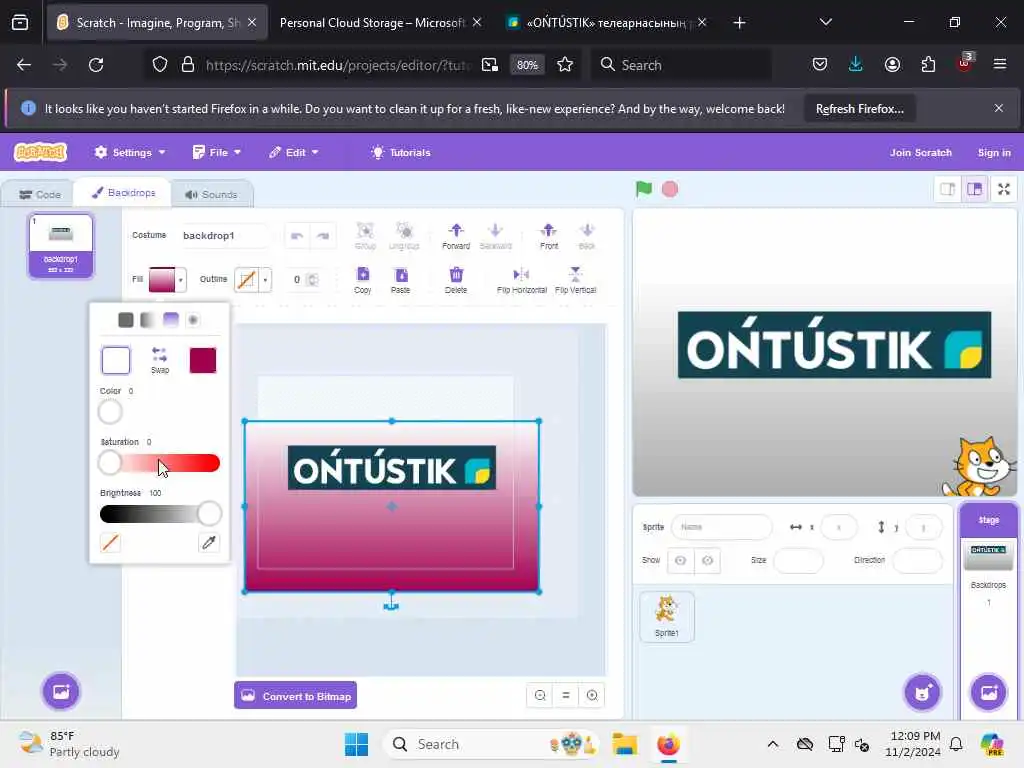
Task: Select vertical gradient fill mode
Action: (x=170, y=319)
